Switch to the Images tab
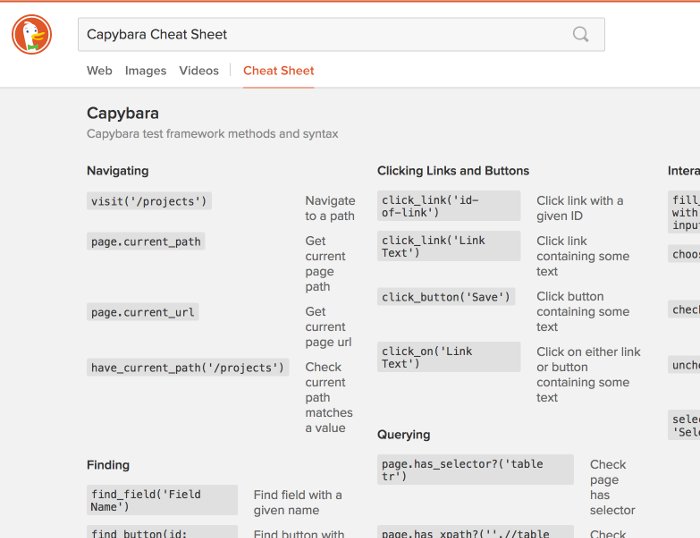The image size is (700, 538). point(146,71)
